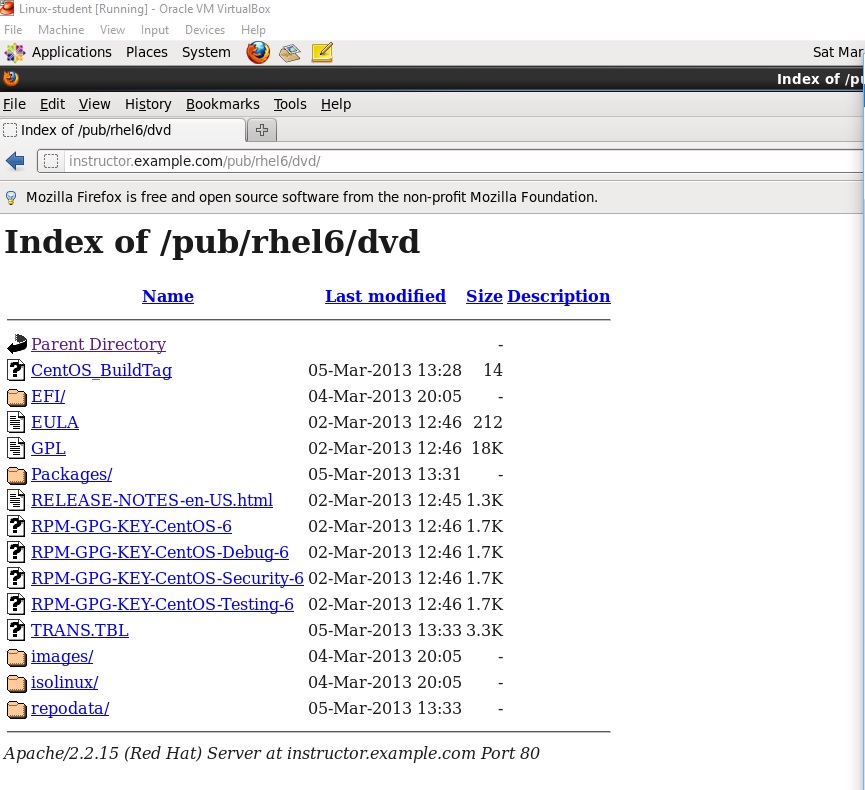
Task: Open the images/ directory link
Action: pos(62,656)
